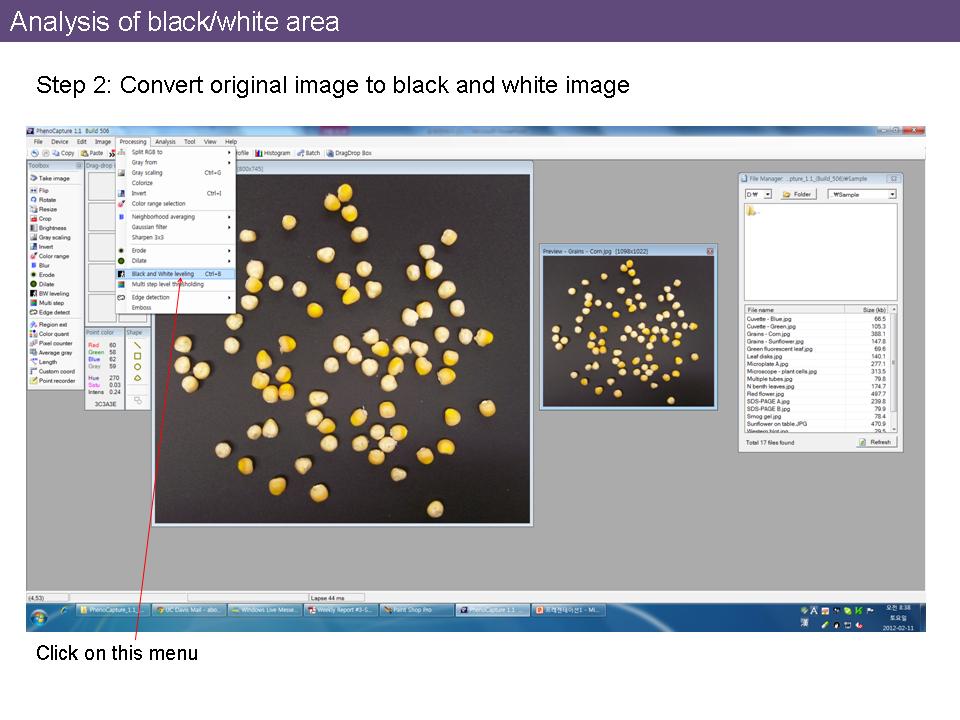960x720 pixels.
Task: Select the Rotate tool in Toolbox
Action: tap(47, 200)
